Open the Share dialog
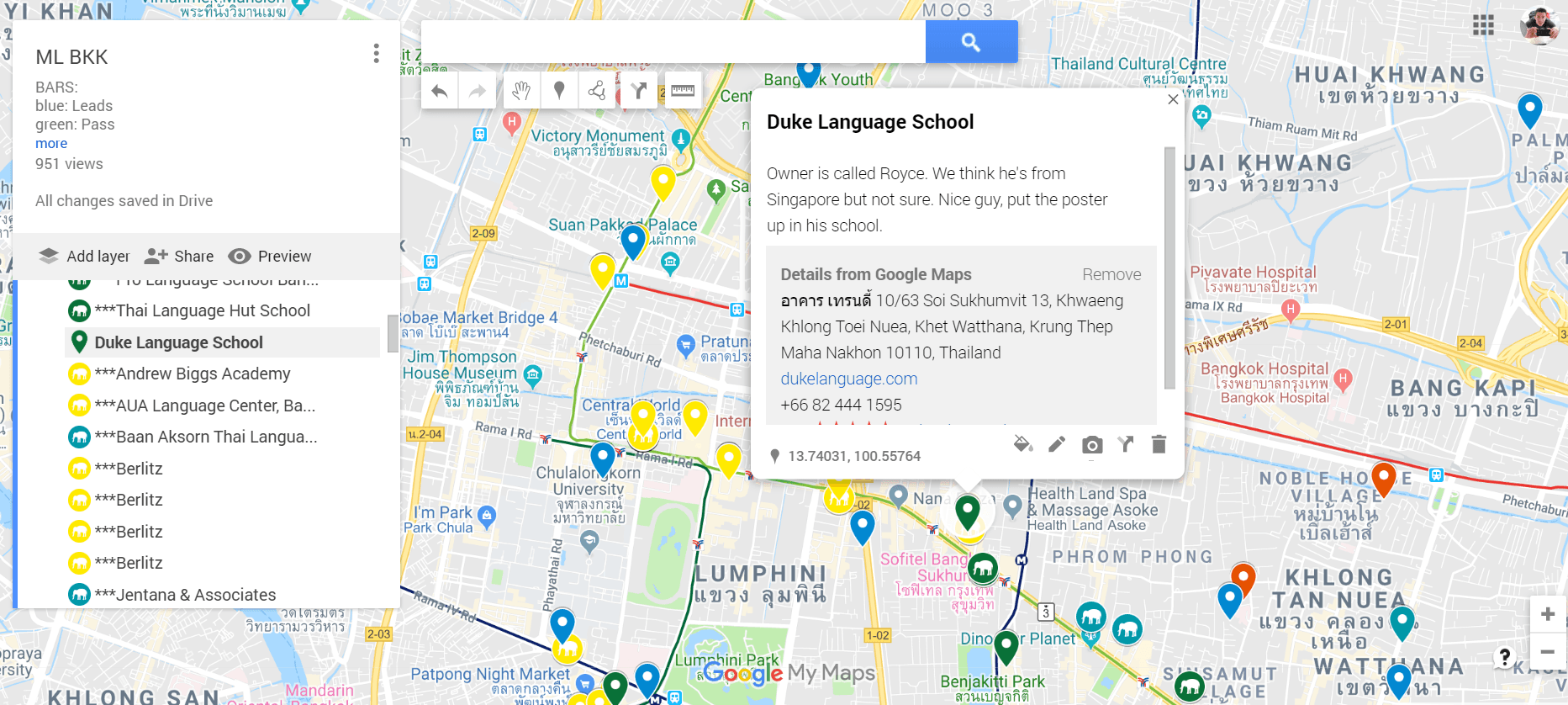Viewport: 1568px width, 705px height. coord(179,256)
